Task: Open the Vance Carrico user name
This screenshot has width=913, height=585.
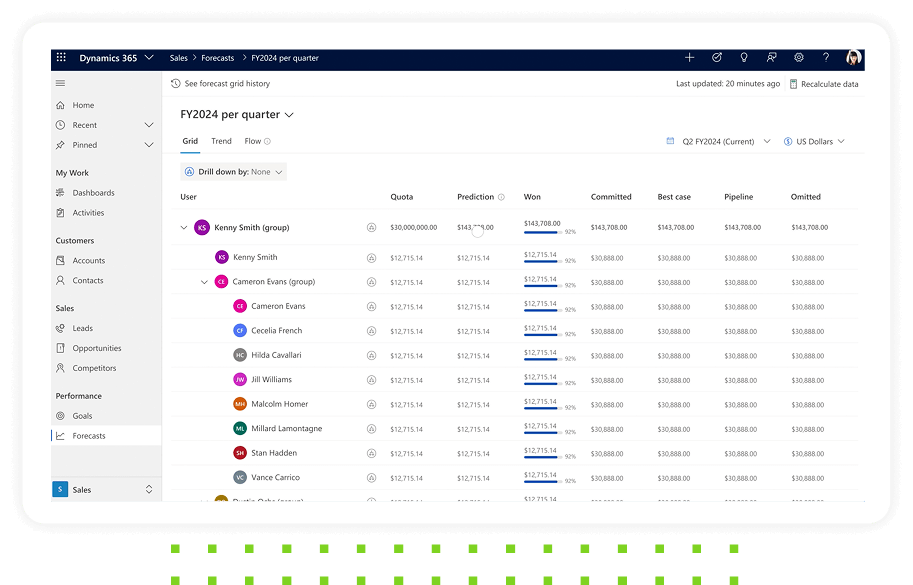Action: (x=275, y=477)
